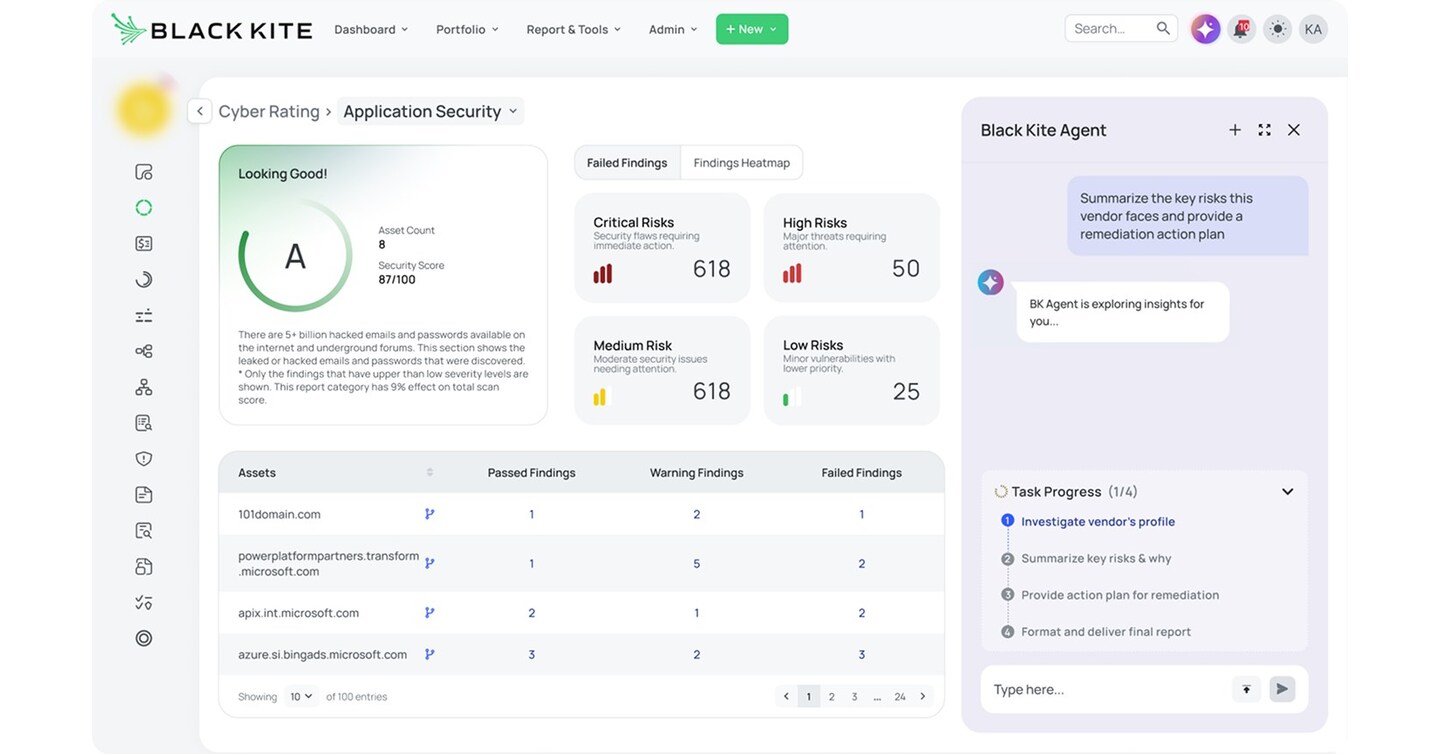The height and width of the screenshot is (754, 1440).
Task: Open the Black Kite AI agent sparkle icon
Action: pyautogui.click(x=1205, y=29)
